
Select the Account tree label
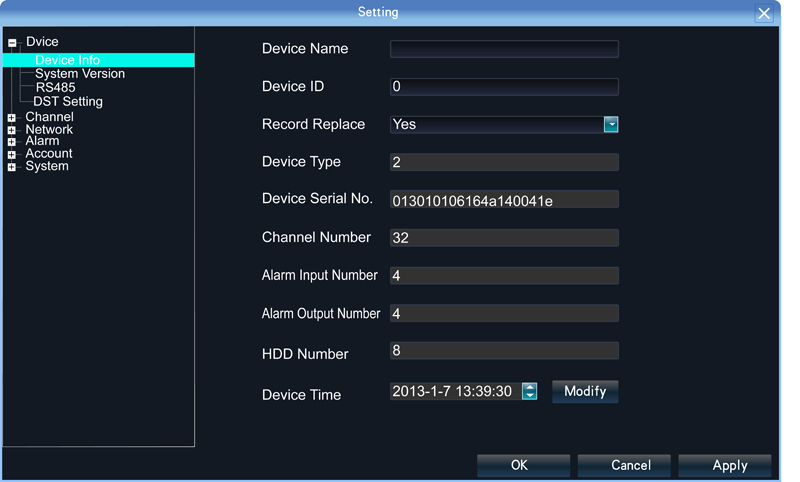[49, 154]
